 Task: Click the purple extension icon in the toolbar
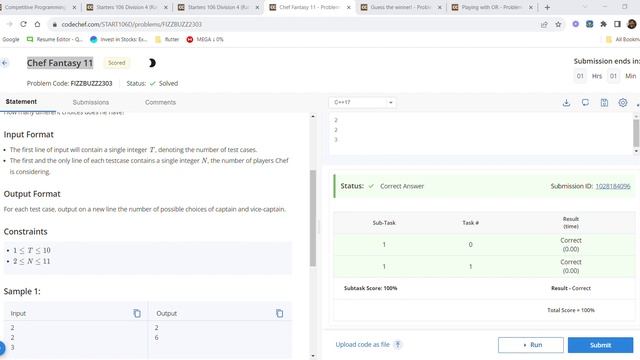coord(576,24)
